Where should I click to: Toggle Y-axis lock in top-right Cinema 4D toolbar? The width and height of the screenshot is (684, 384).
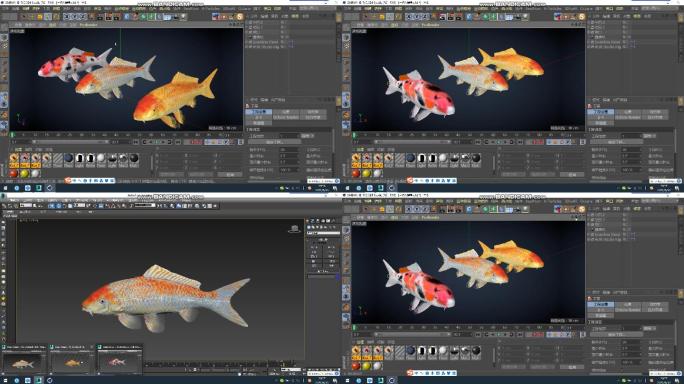418,17
